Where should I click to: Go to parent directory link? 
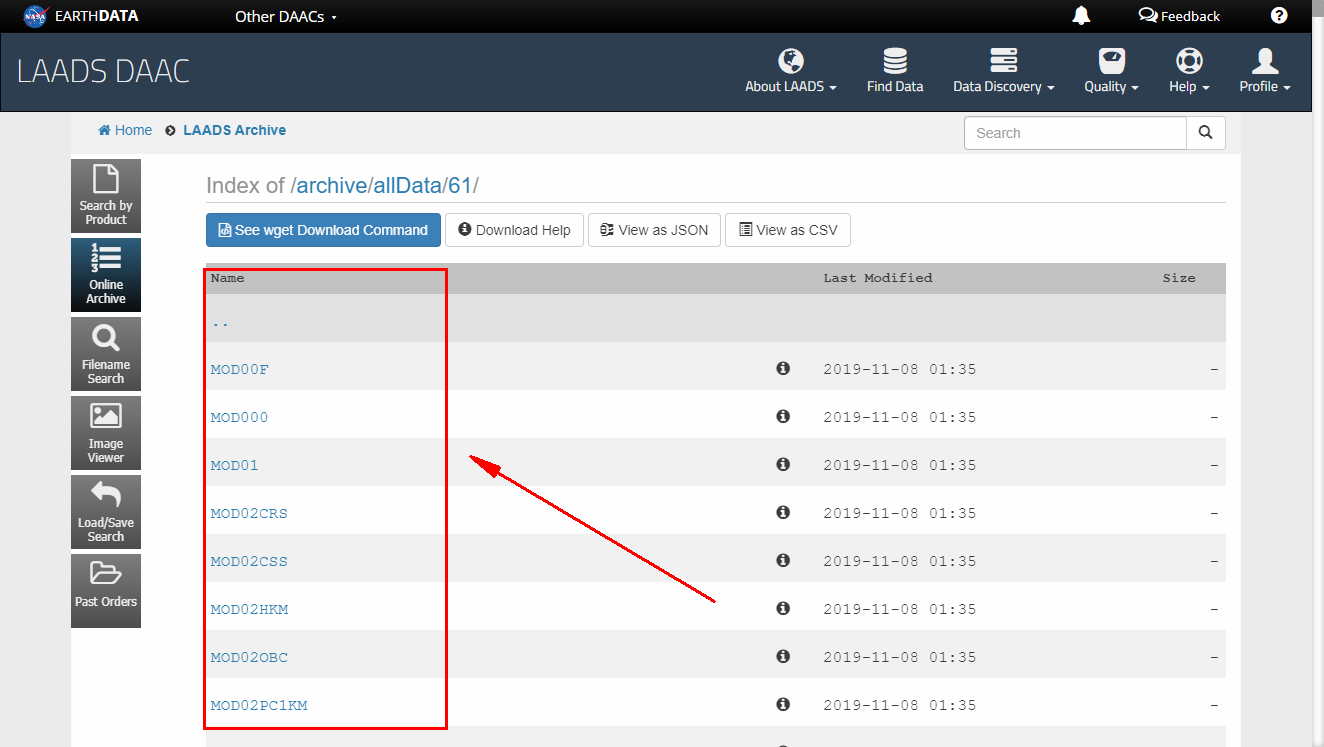pyautogui.click(x=220, y=322)
